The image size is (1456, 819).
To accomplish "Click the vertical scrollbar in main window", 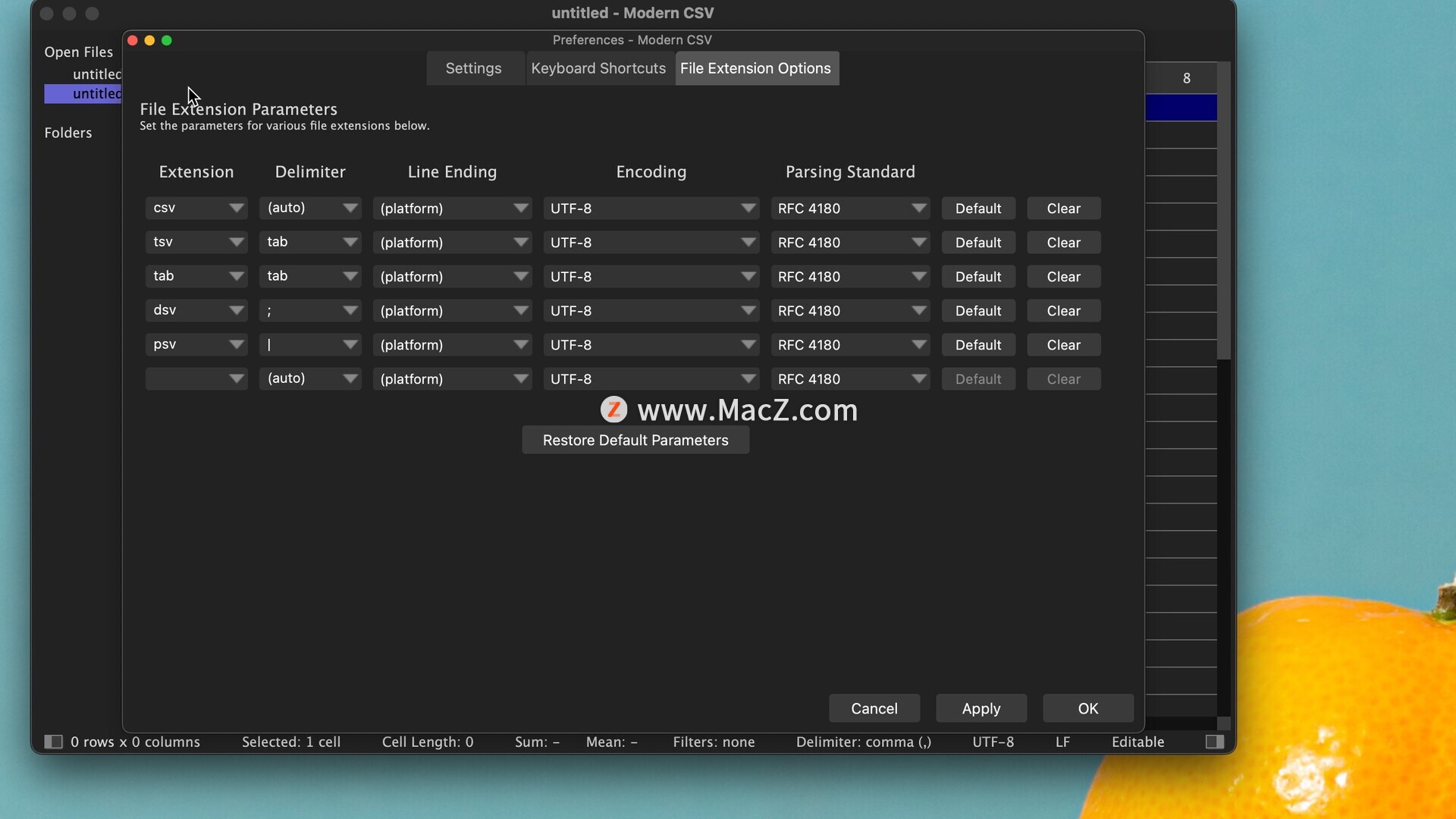I will click(x=1223, y=211).
